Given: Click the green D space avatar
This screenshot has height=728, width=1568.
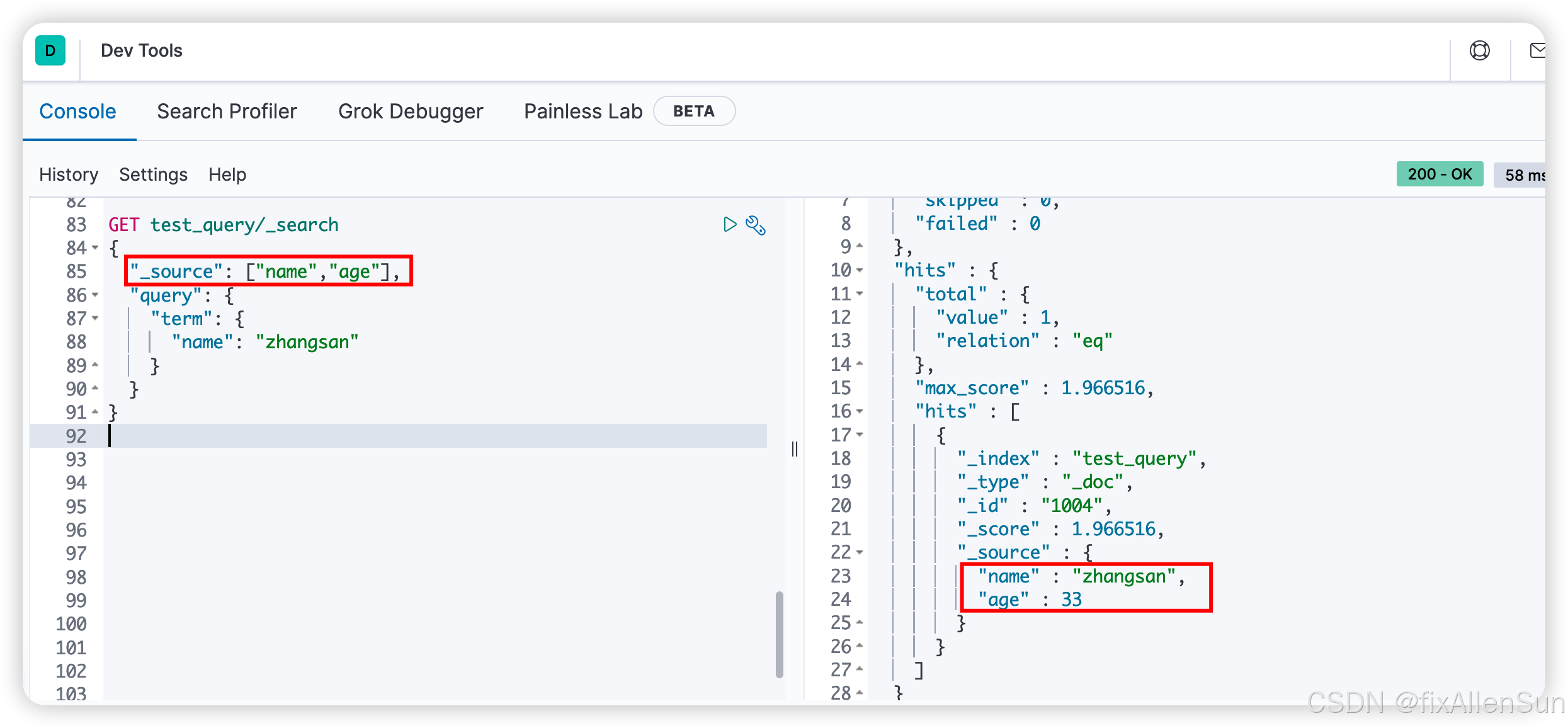Looking at the screenshot, I should tap(50, 50).
